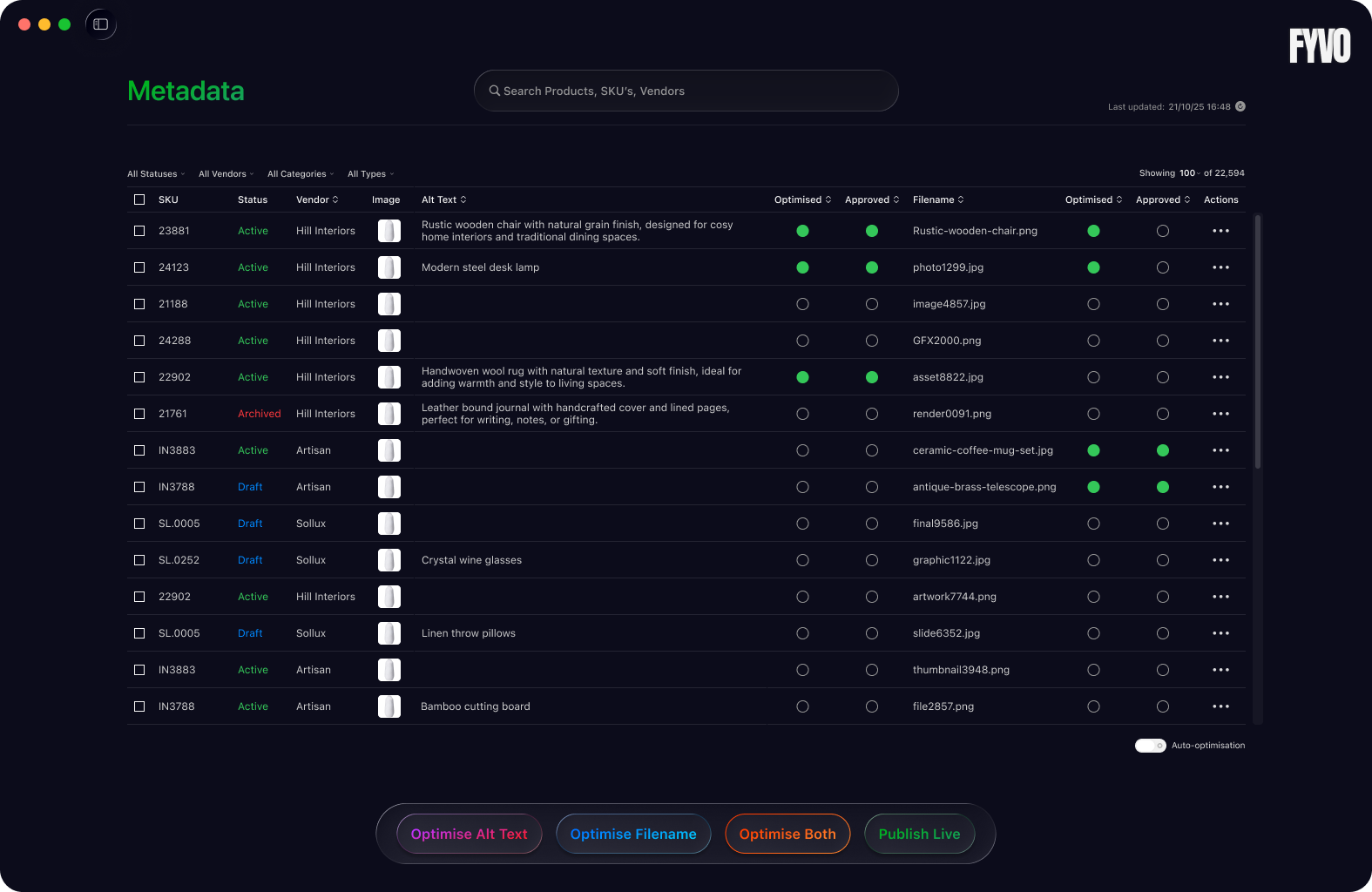Click the Publish Live button
1372x892 pixels.
click(x=919, y=834)
